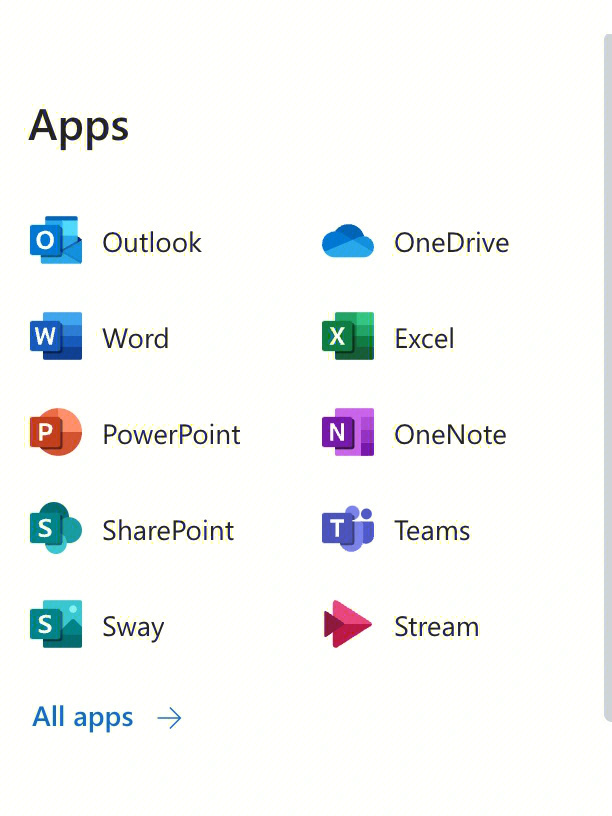Launch Sway via its icon

pos(56,624)
